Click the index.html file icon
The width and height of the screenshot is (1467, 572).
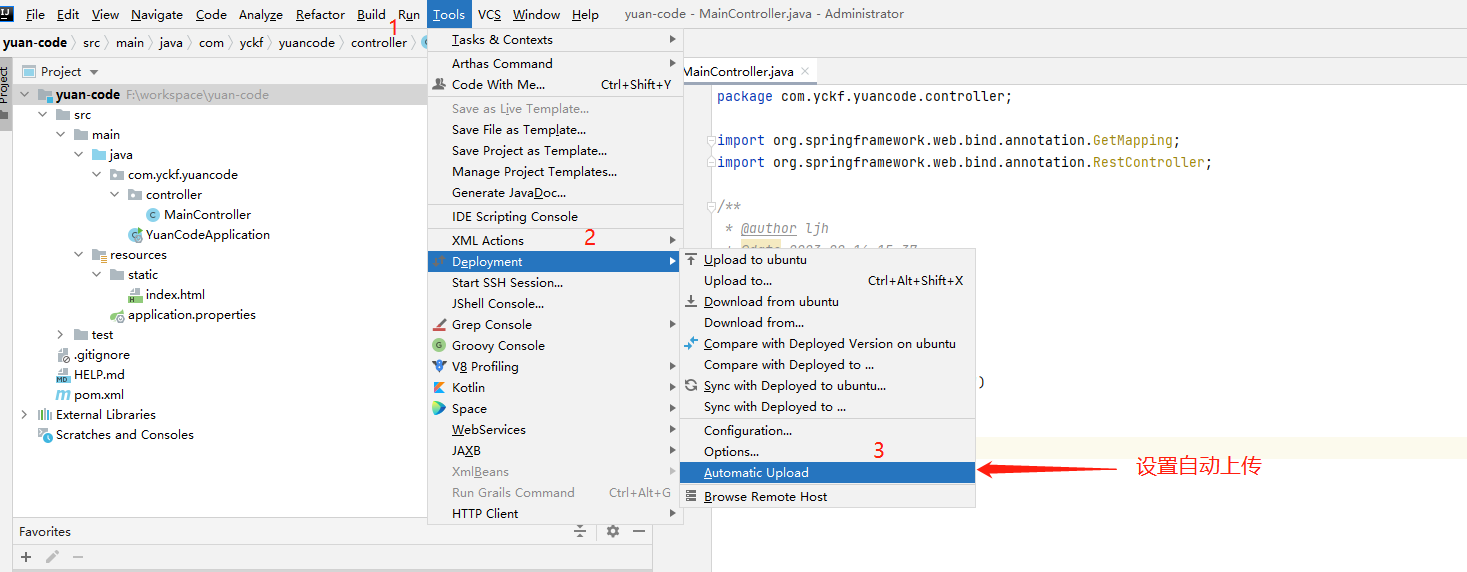[x=135, y=295]
